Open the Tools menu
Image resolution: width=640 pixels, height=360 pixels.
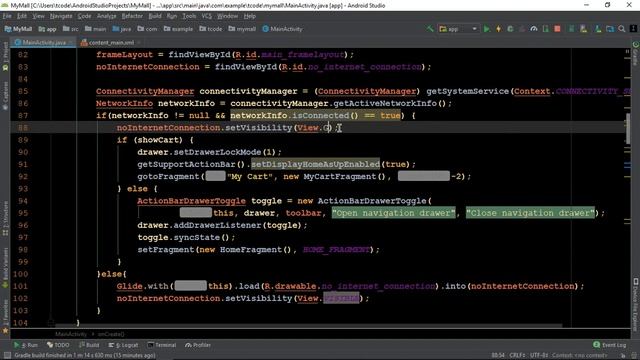tap(189, 16)
